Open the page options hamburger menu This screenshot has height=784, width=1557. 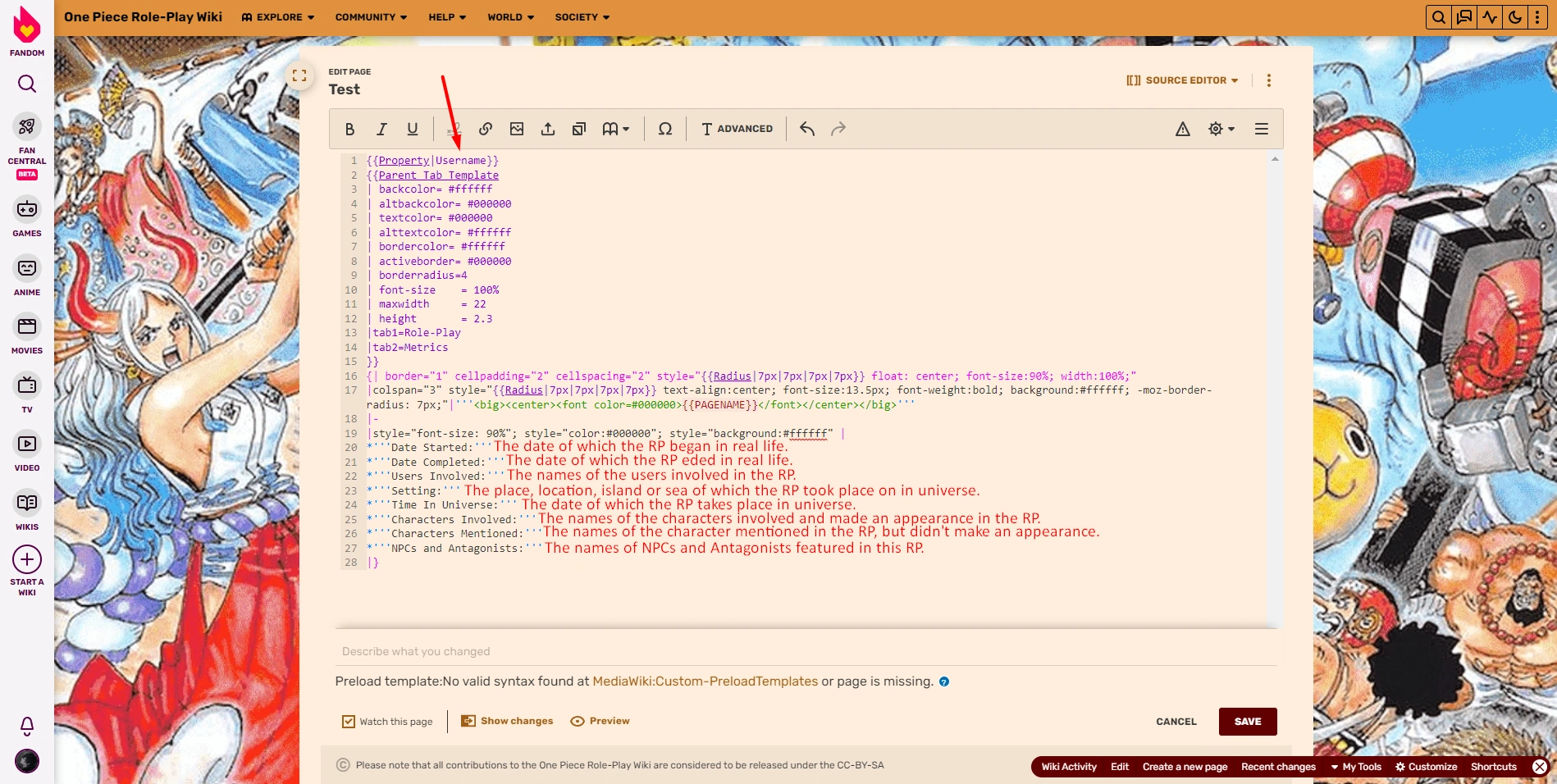click(x=1262, y=129)
